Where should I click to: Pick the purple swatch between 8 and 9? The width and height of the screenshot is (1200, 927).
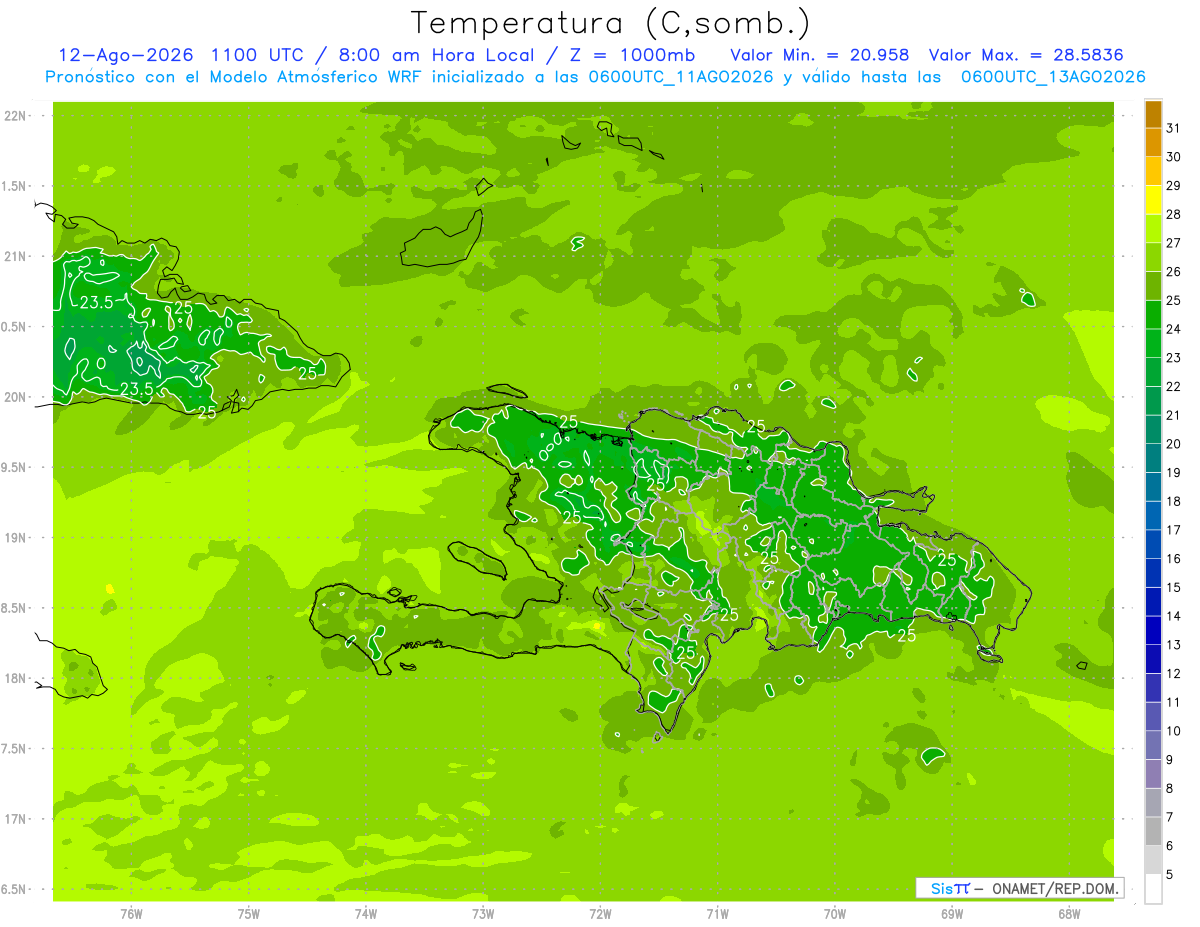pyautogui.click(x=1153, y=774)
